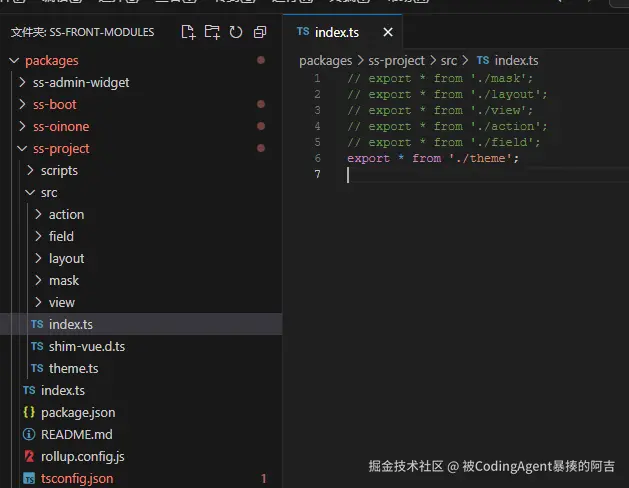Click the rollup icon beside rollup.config.js
Viewport: 629px width, 488px height.
pyautogui.click(x=29, y=456)
